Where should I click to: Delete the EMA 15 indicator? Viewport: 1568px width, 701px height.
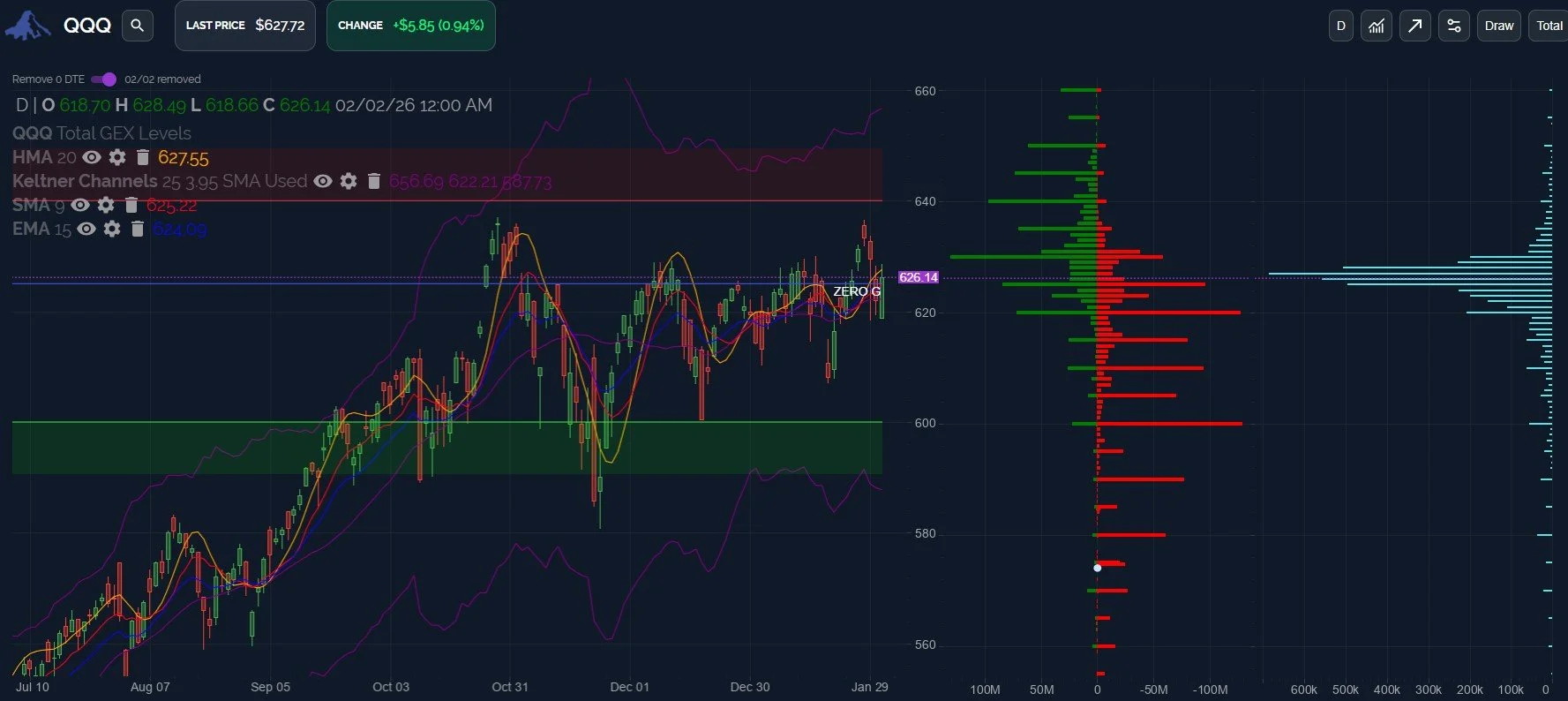click(x=137, y=229)
